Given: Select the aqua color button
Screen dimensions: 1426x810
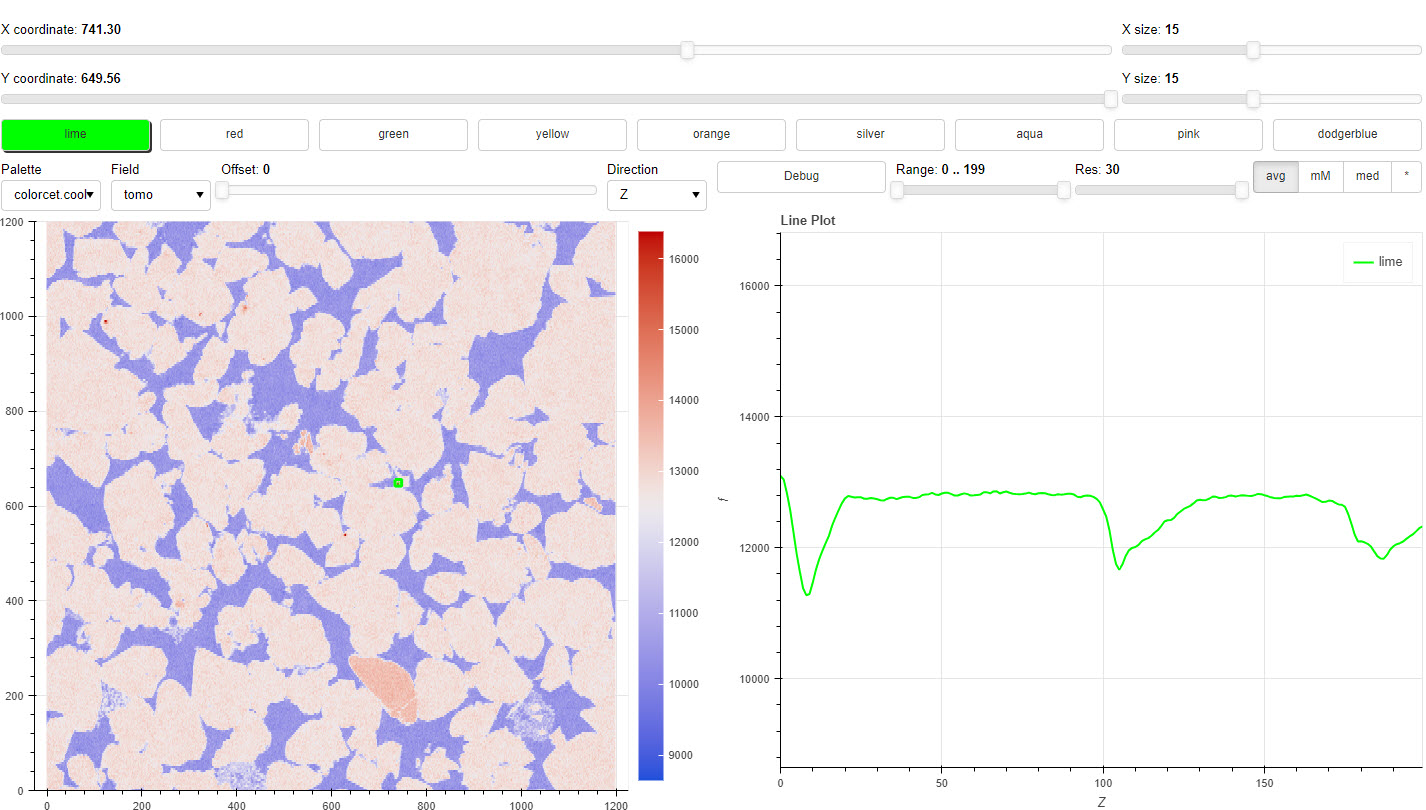Looking at the screenshot, I should tap(1029, 134).
